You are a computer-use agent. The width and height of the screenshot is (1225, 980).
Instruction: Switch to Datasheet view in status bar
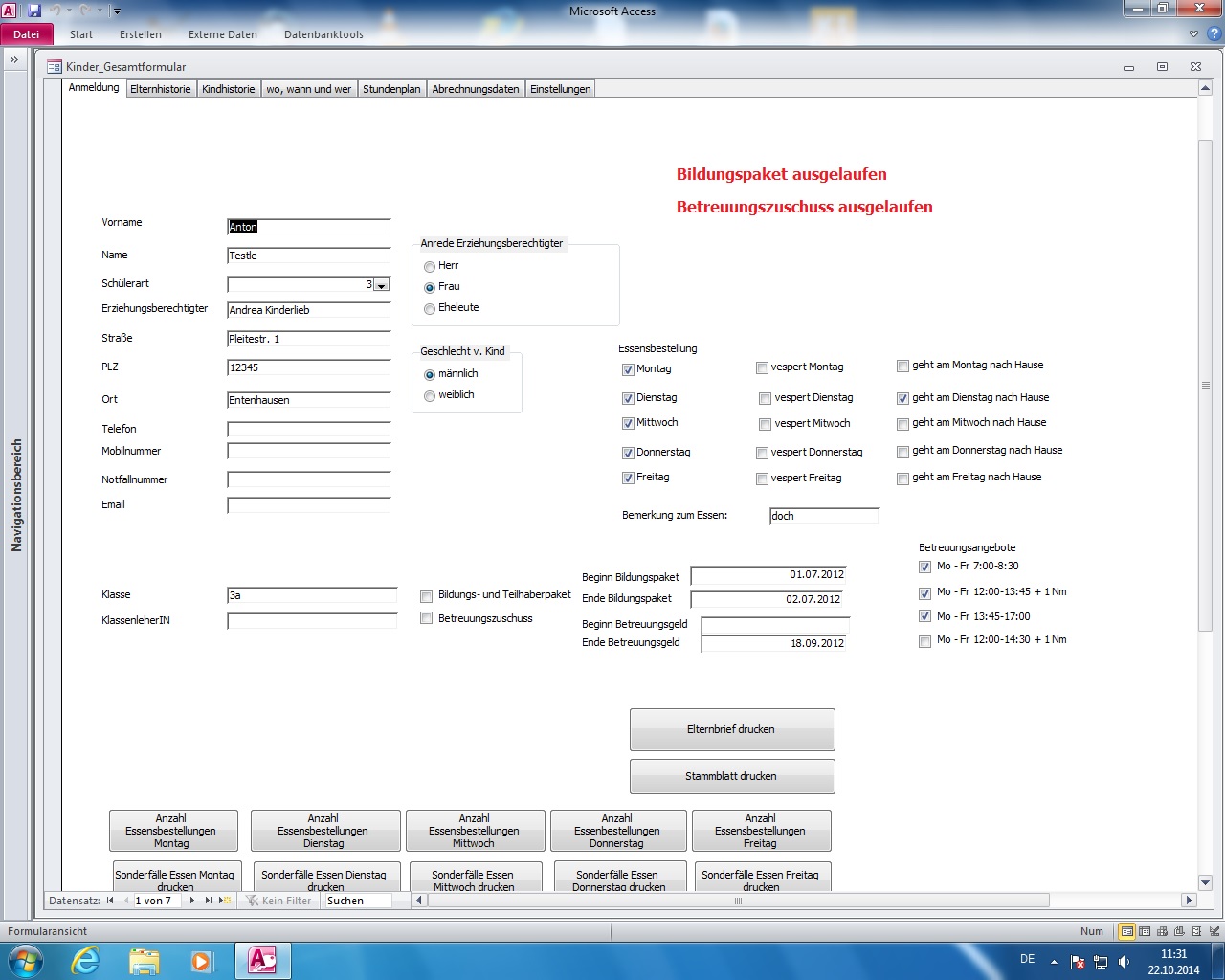click(x=1145, y=931)
